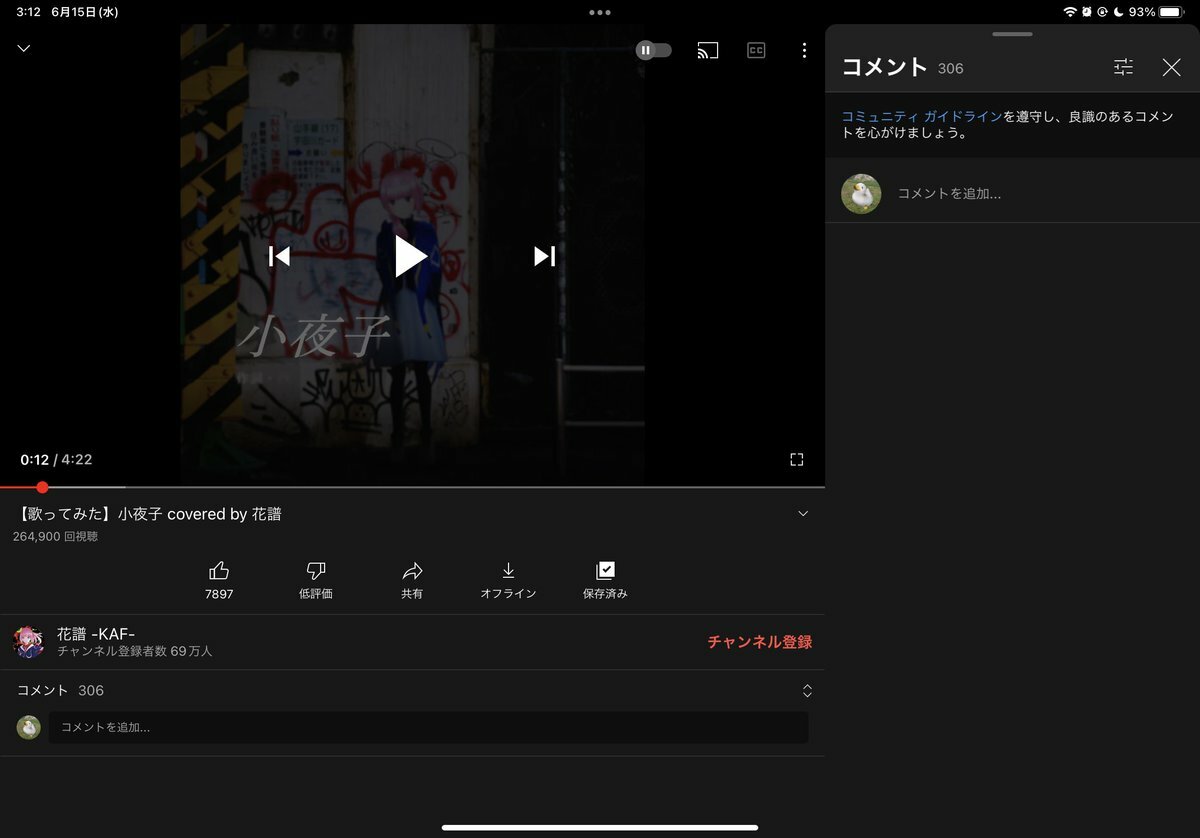Viewport: 1200px width, 838px height.
Task: Toggle the autoplay switch
Action: click(x=654, y=50)
